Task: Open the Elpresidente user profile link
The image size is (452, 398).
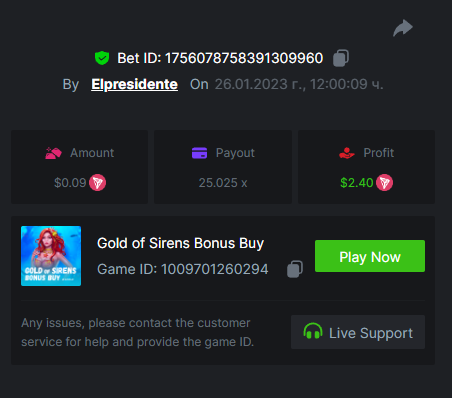Action: point(134,84)
